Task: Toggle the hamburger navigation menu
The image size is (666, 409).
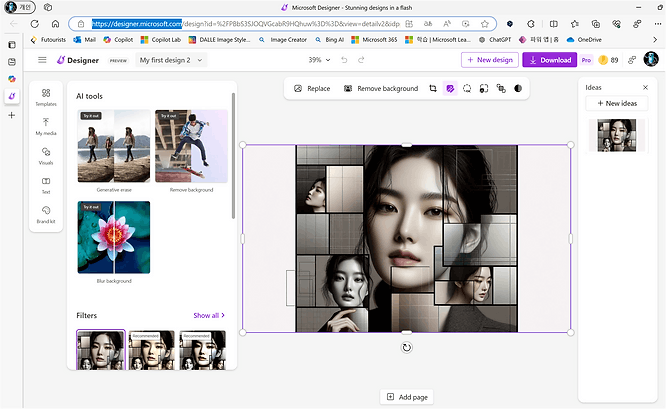Action: click(x=42, y=60)
